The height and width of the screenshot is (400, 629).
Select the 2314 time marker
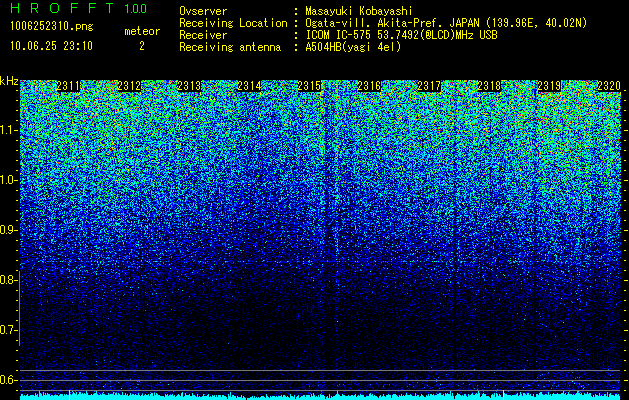(x=249, y=86)
